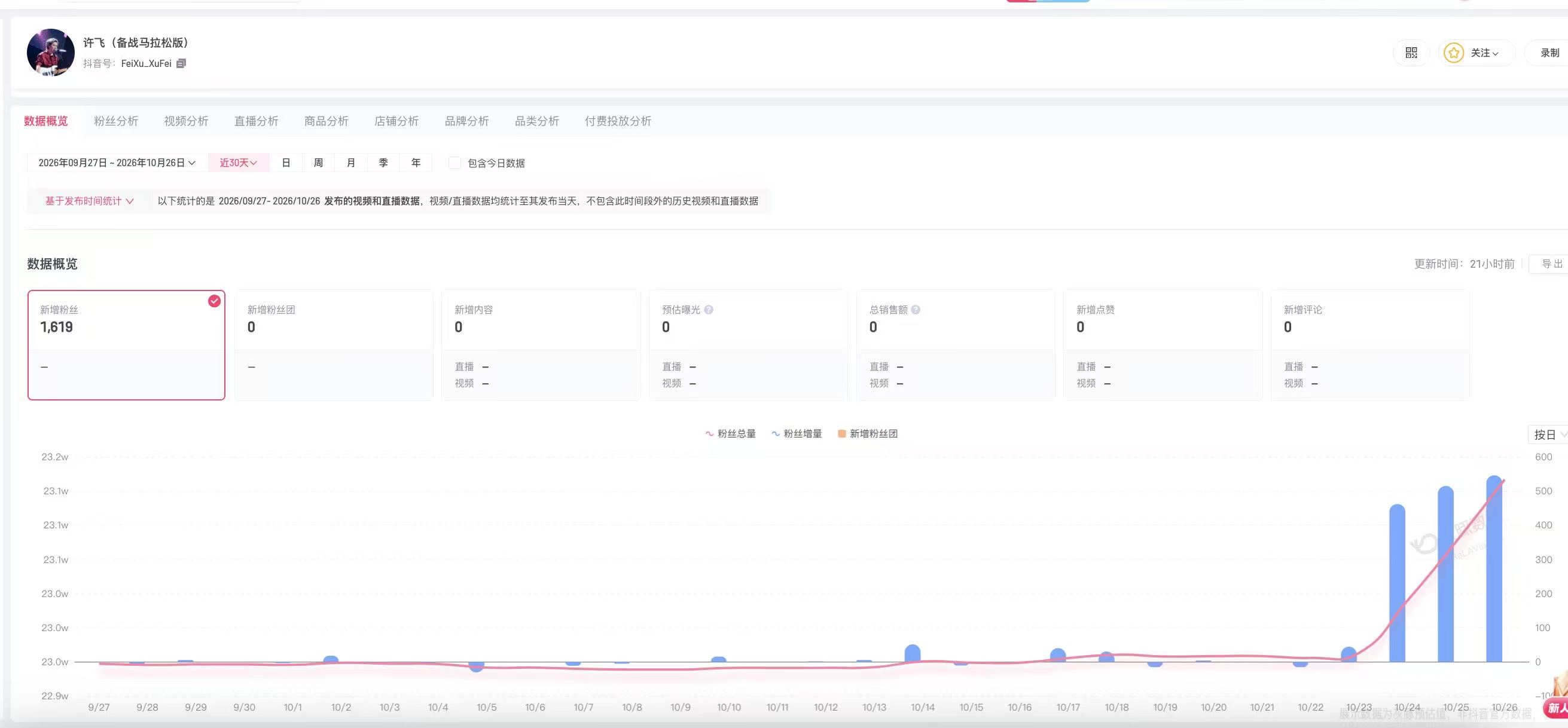
Task: Switch to 直播分析 tab
Action: pyautogui.click(x=257, y=121)
